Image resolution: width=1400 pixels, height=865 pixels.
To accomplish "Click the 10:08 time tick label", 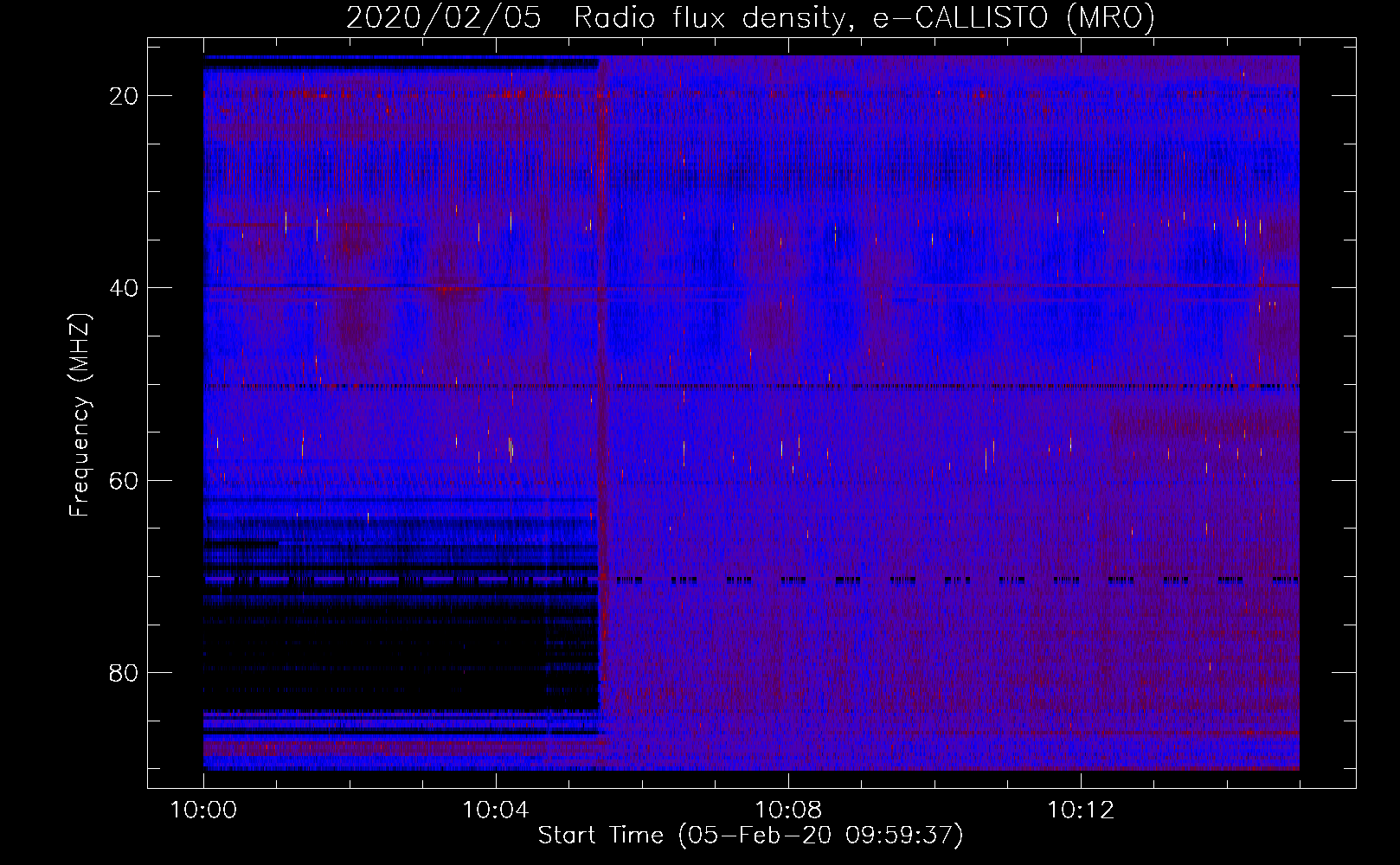I will pos(788,811).
